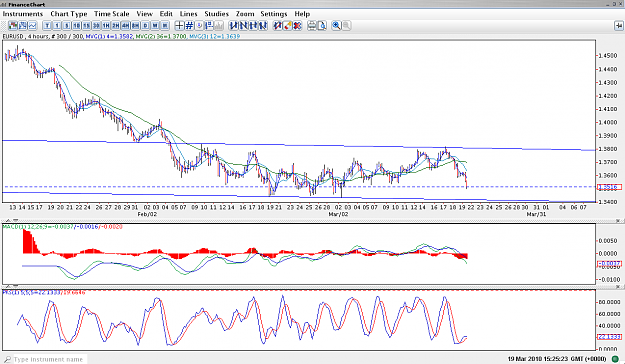
Task: Select the horizontal line tool
Action: point(253,26)
